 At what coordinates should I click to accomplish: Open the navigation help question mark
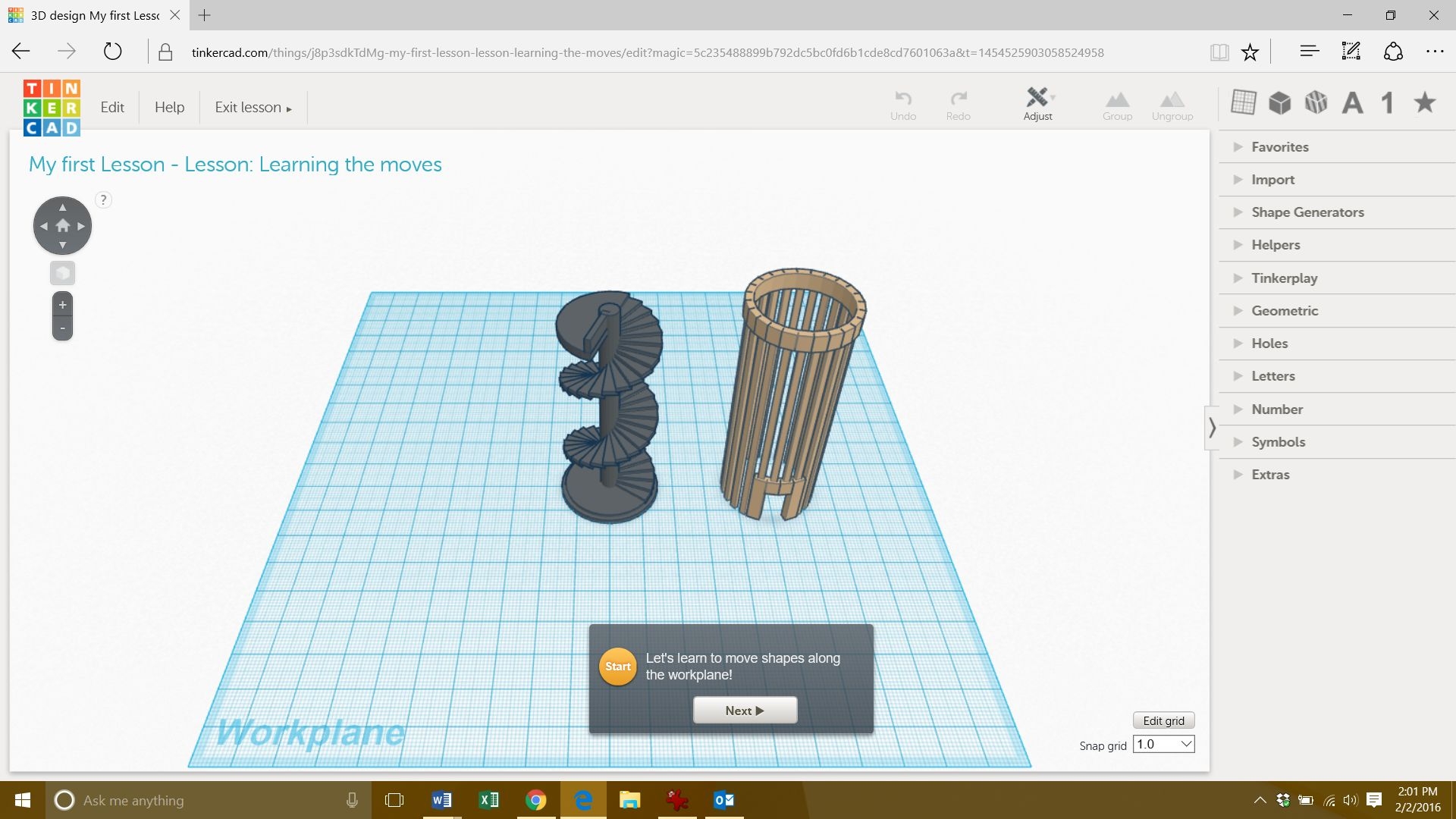coord(103,199)
